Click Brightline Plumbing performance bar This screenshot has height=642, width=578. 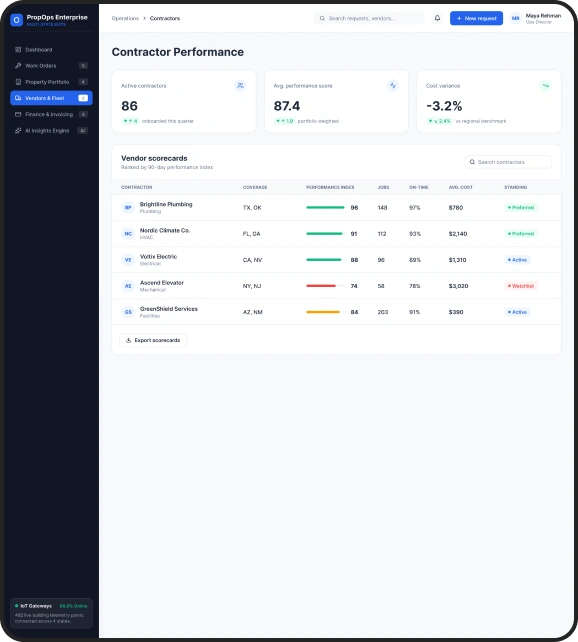tap(326, 208)
